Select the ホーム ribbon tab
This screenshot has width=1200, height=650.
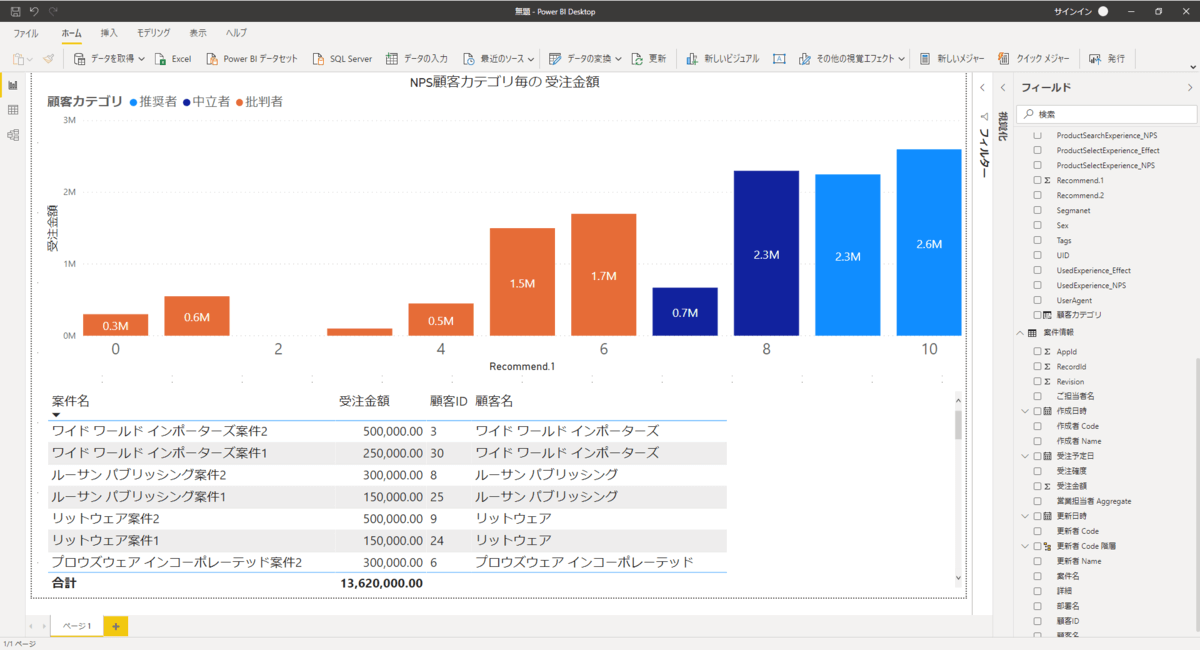72,33
